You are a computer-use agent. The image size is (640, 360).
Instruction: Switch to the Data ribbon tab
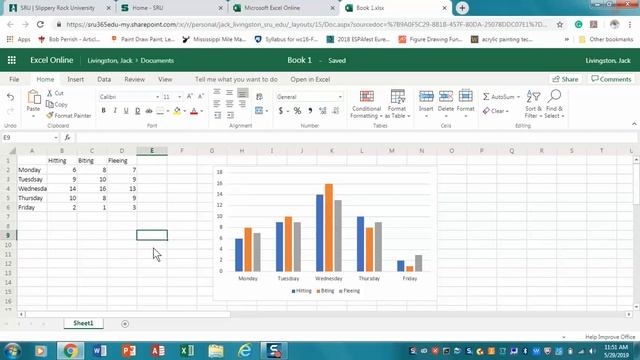point(104,79)
